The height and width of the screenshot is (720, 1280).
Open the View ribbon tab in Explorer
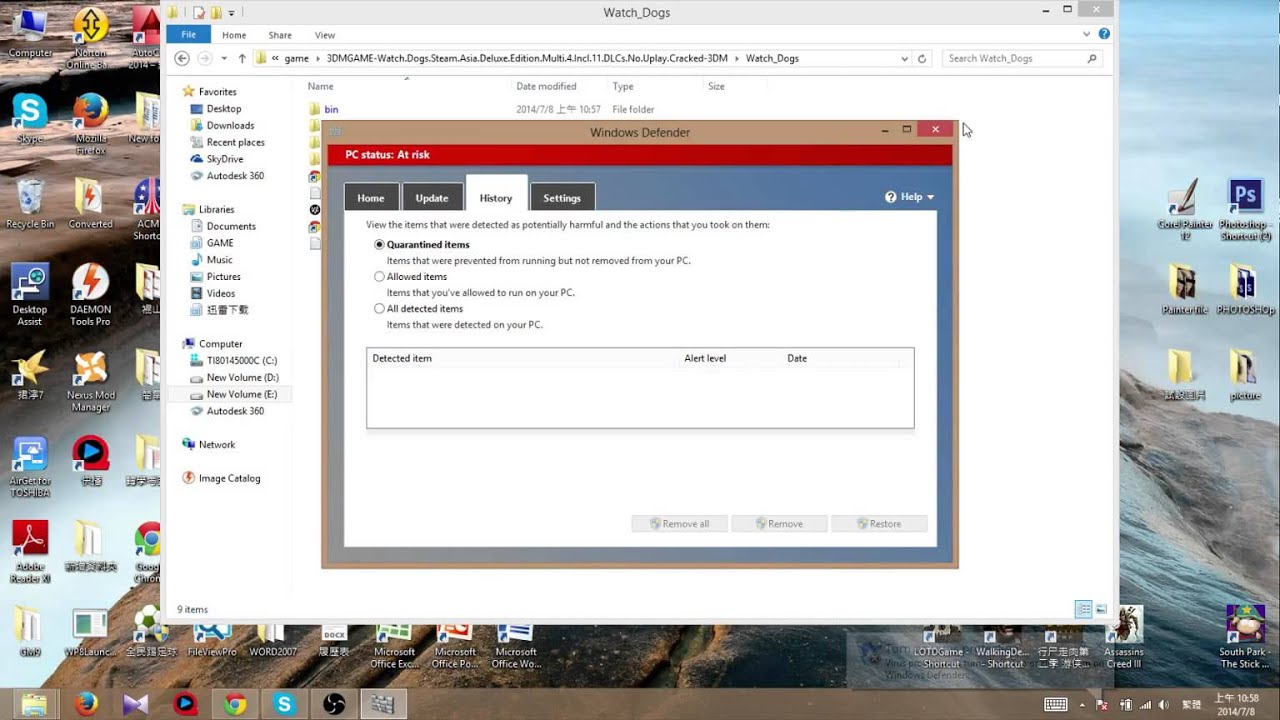pyautogui.click(x=325, y=35)
